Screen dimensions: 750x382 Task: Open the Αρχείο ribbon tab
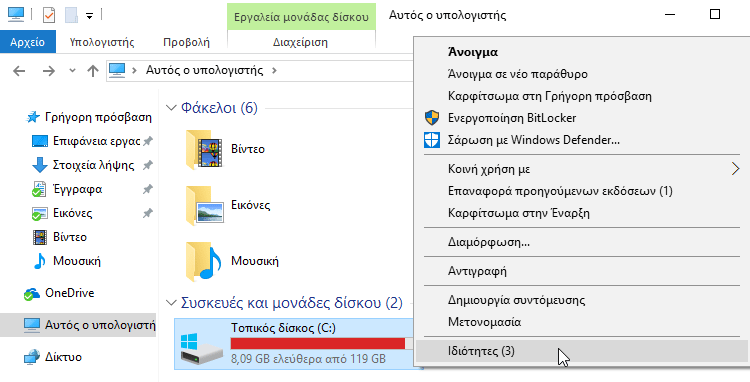coord(28,42)
